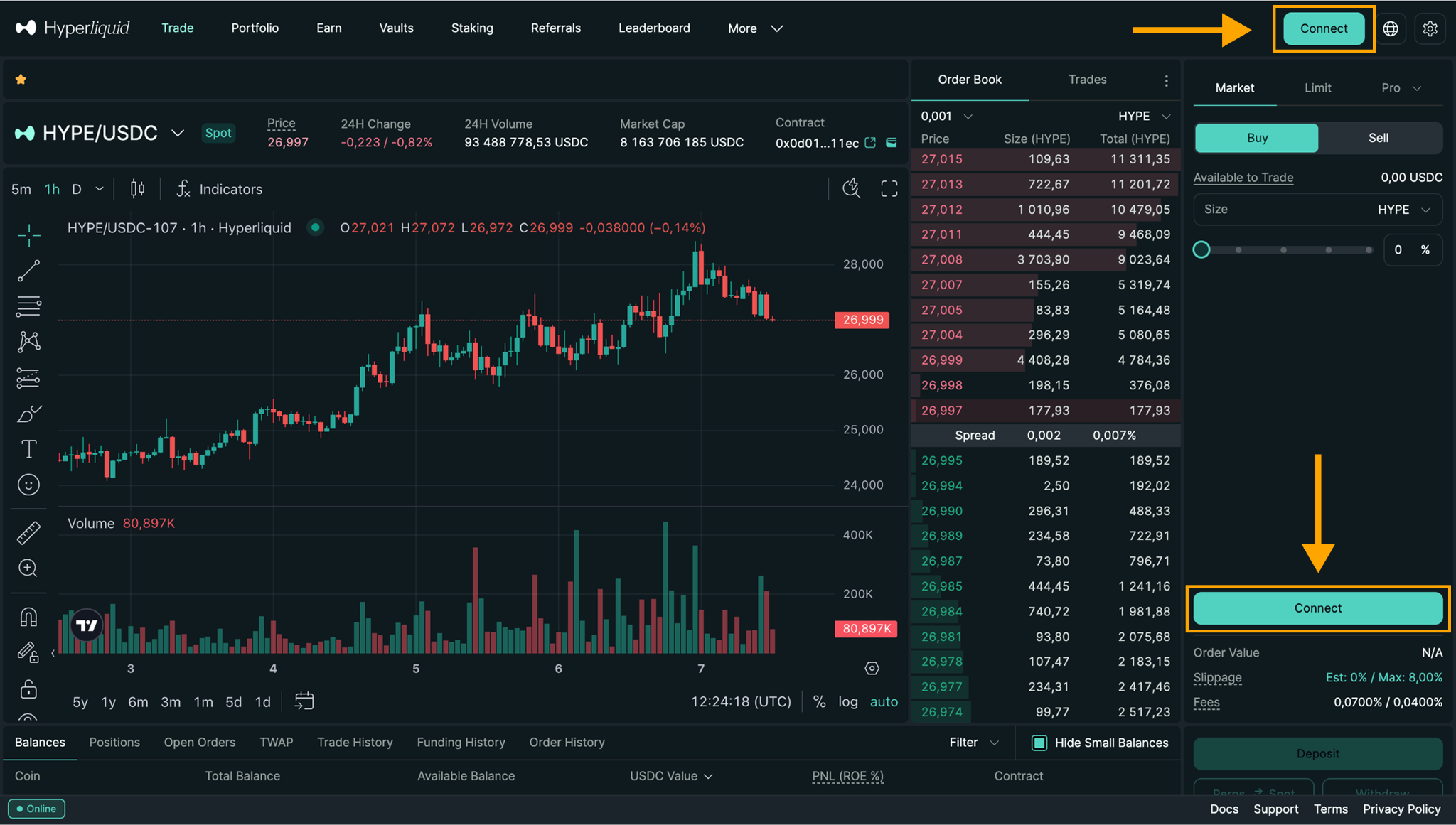Open the language globe menu

[x=1391, y=28]
